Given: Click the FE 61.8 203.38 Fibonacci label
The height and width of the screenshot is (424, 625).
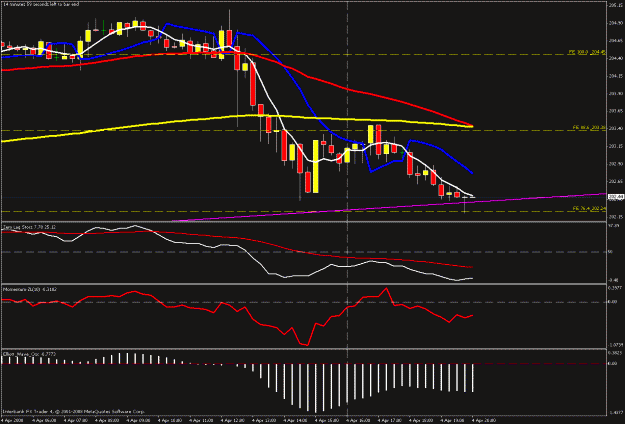Looking at the screenshot, I should 589,128.
